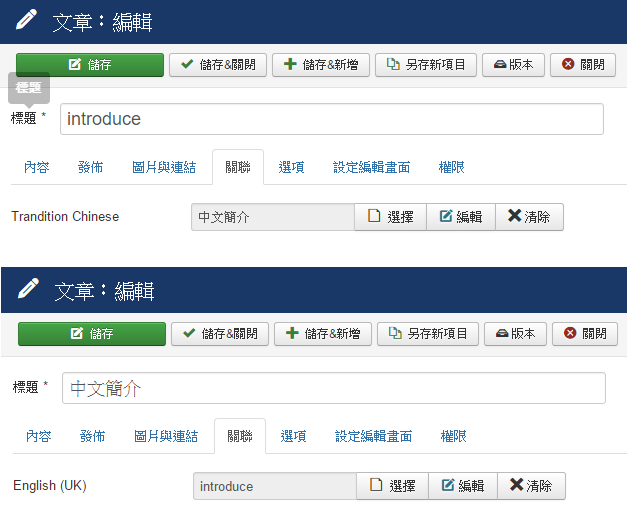This screenshot has width=627, height=524.
Task: Click the title field containing 'introduce'
Action: (x=331, y=119)
